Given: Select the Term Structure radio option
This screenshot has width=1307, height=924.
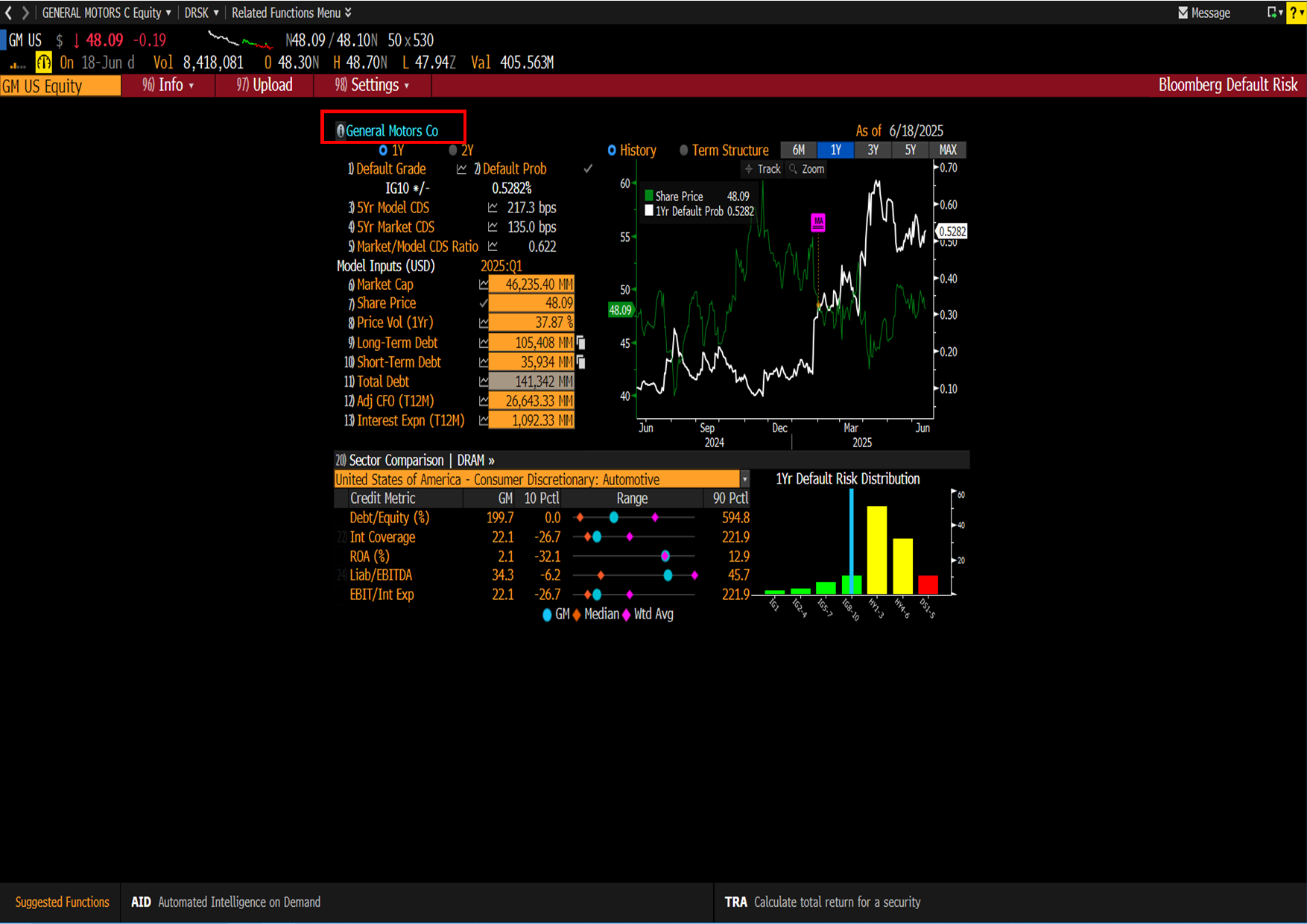Looking at the screenshot, I should coord(684,151).
